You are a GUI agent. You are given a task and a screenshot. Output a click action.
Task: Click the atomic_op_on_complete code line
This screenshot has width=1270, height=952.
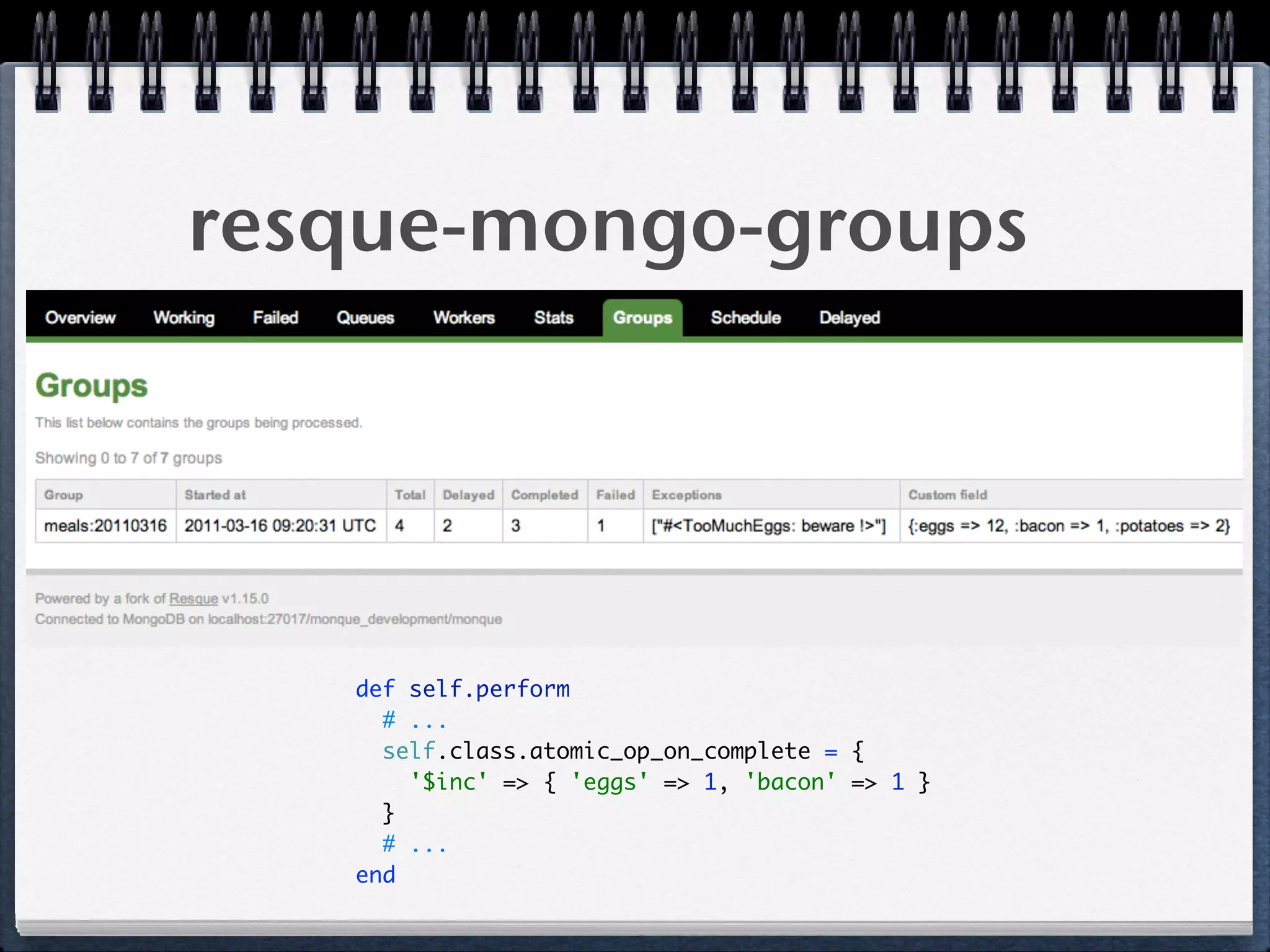click(623, 751)
